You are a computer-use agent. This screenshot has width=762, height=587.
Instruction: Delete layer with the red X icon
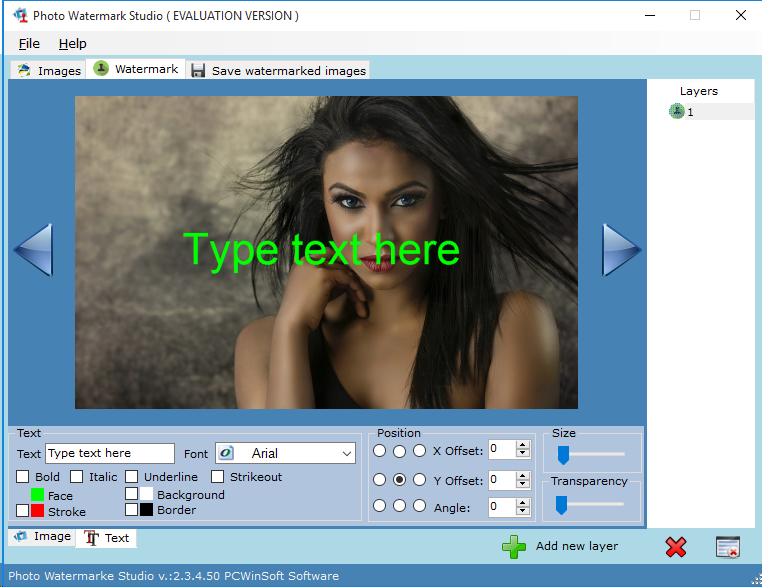click(676, 547)
